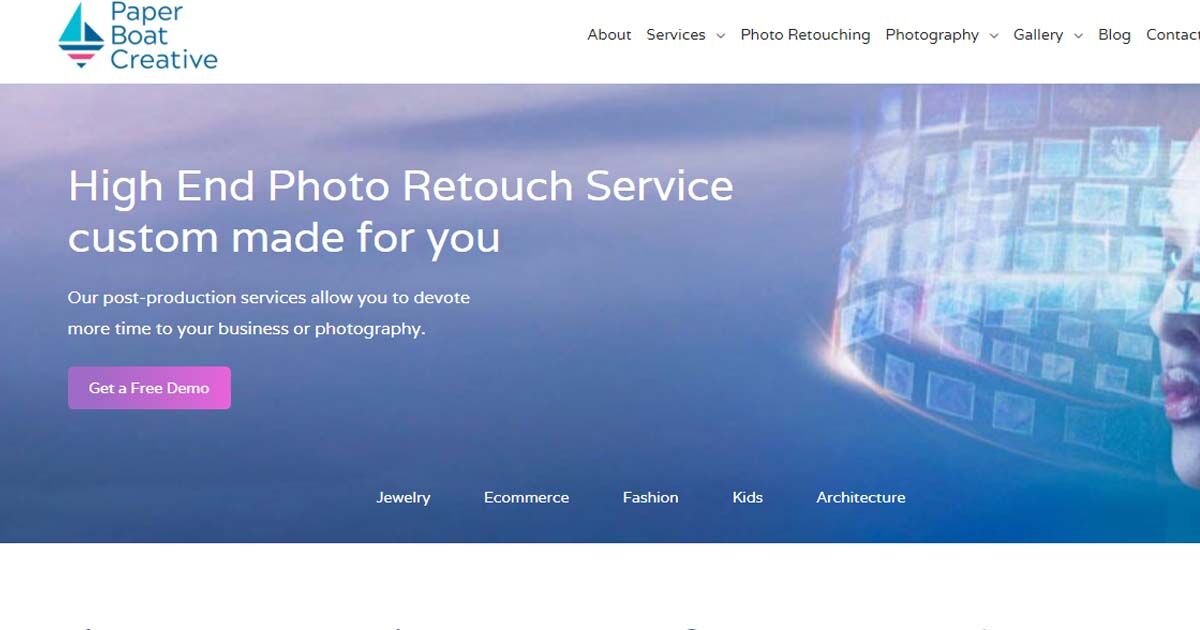
Task: Select the Jewelry category link
Action: pyautogui.click(x=403, y=497)
